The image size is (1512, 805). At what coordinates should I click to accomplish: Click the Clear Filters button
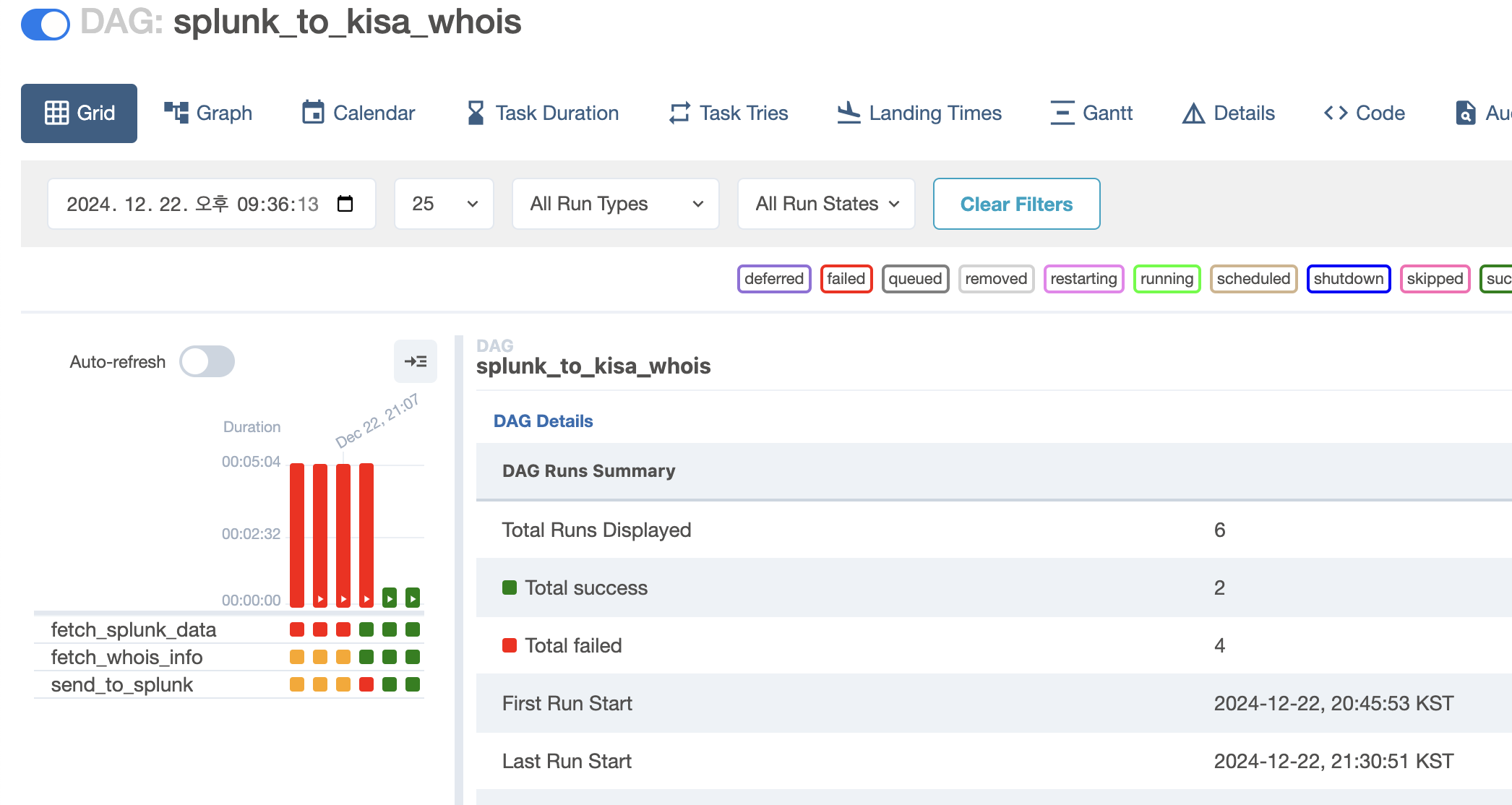pos(1016,204)
